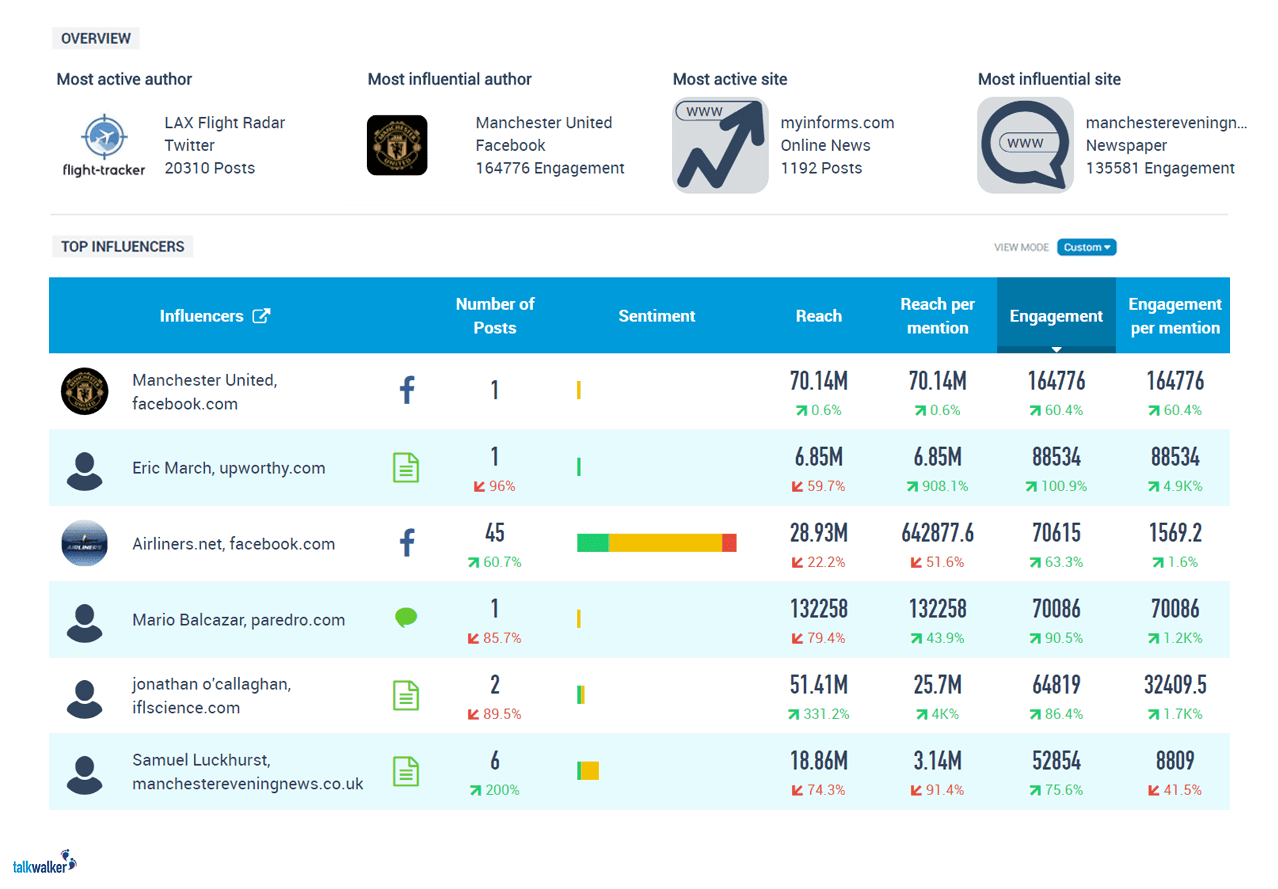The width and height of the screenshot is (1278, 889).
Task: Click the myinforms.com rising-arrow site icon
Action: 720,144
